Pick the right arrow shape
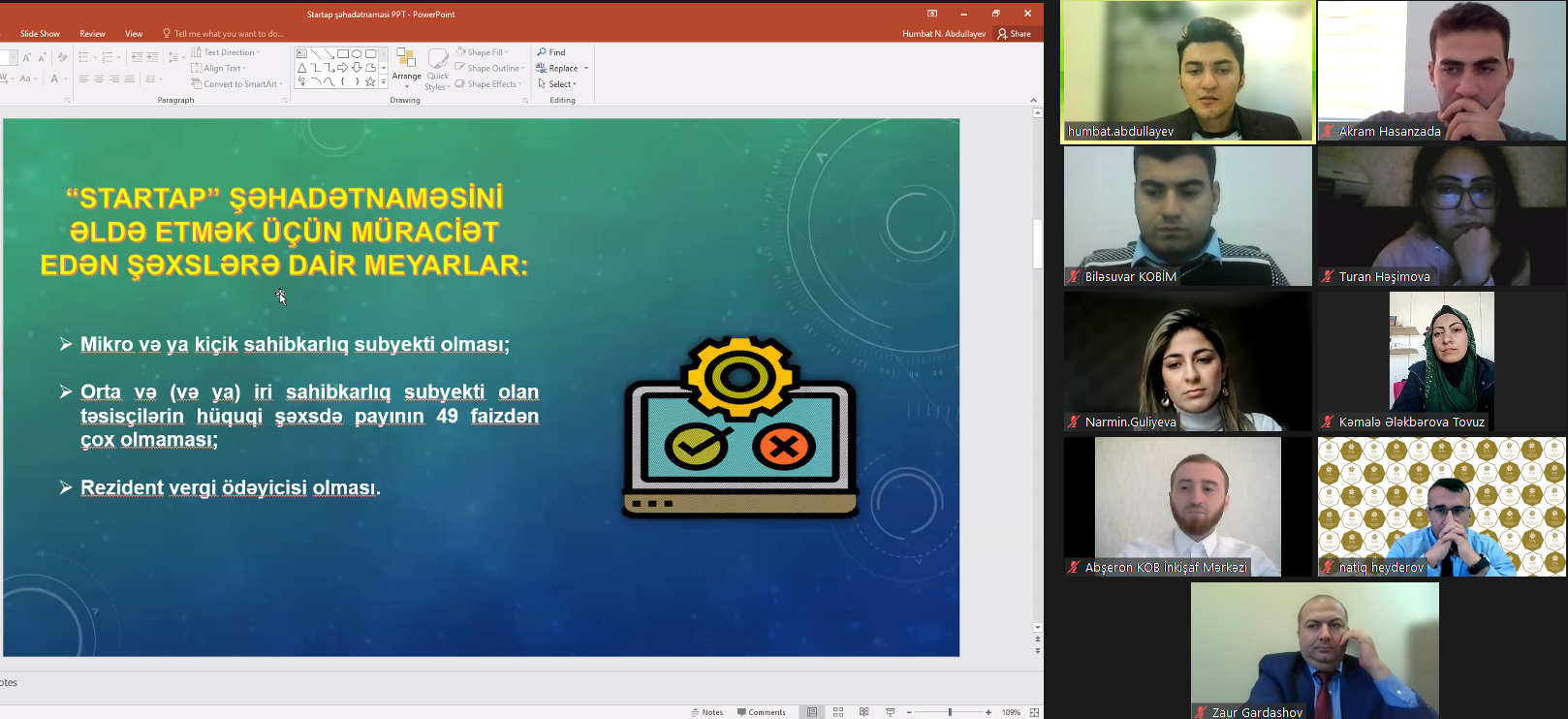Screen dimensions: 1568x719 (342, 68)
